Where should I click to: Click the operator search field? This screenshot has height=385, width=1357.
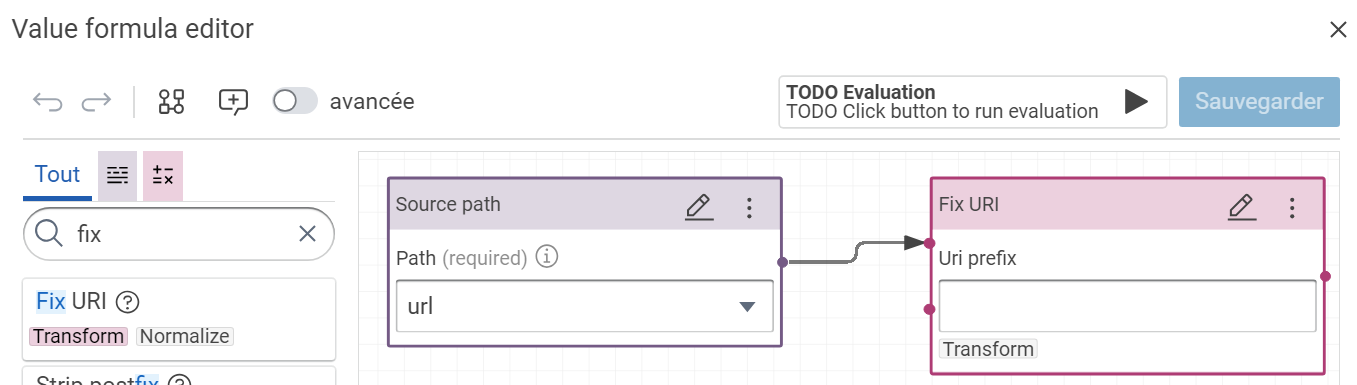(x=179, y=234)
